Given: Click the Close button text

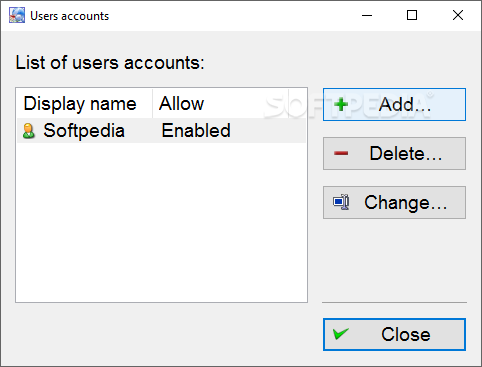Looking at the screenshot, I should click(x=406, y=334).
